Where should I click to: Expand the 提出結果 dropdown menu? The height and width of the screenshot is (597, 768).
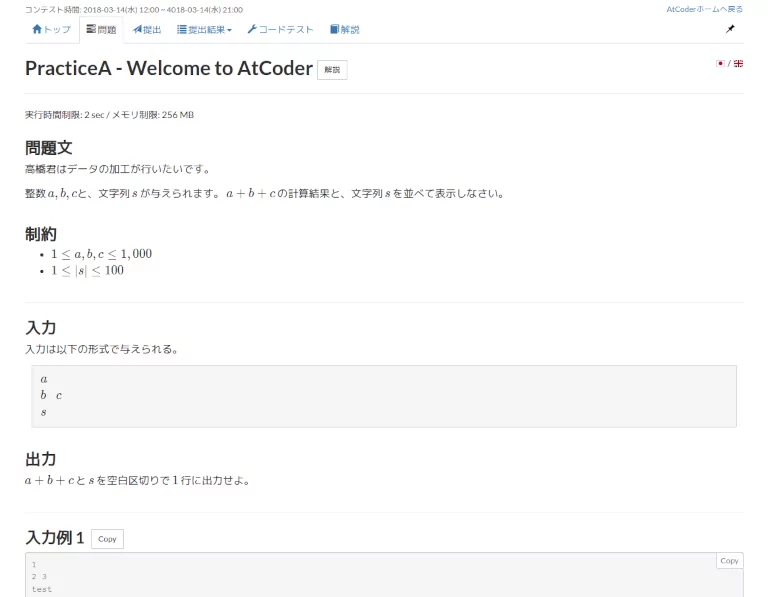[x=204, y=30]
